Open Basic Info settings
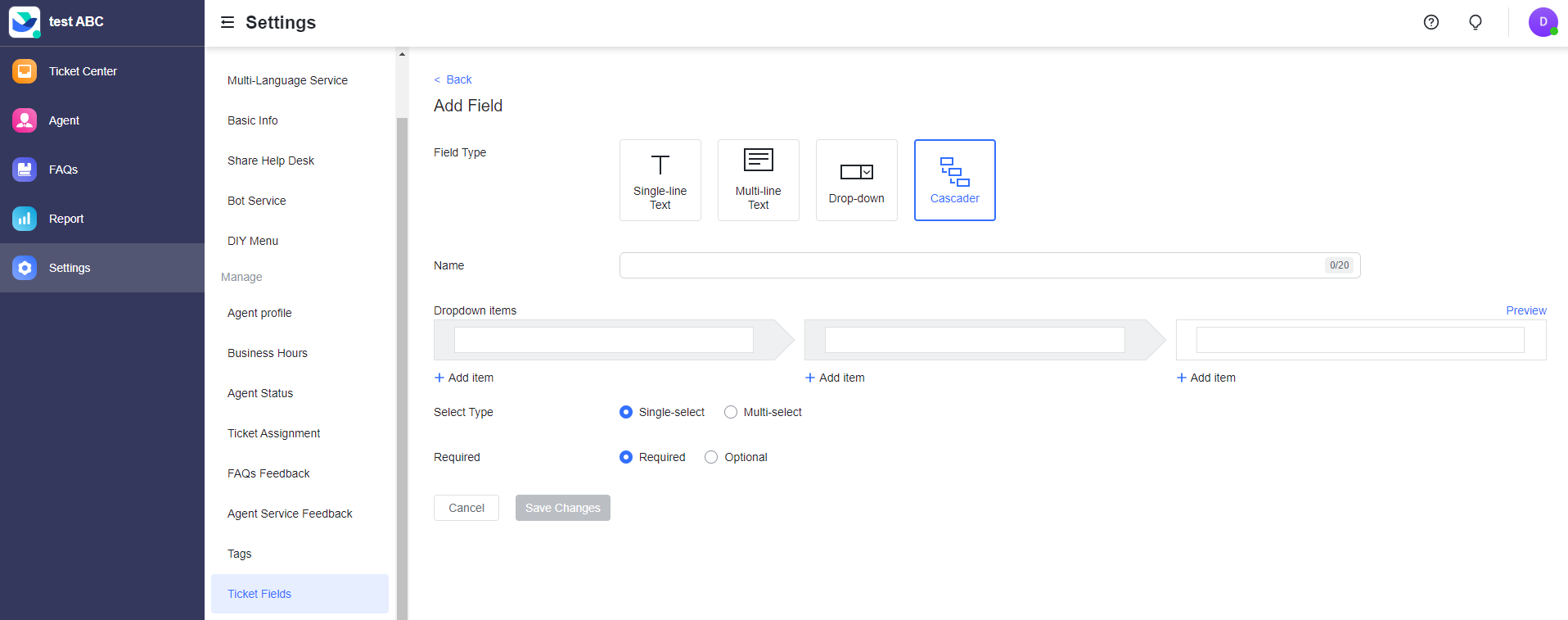1568x620 pixels. 253,120
